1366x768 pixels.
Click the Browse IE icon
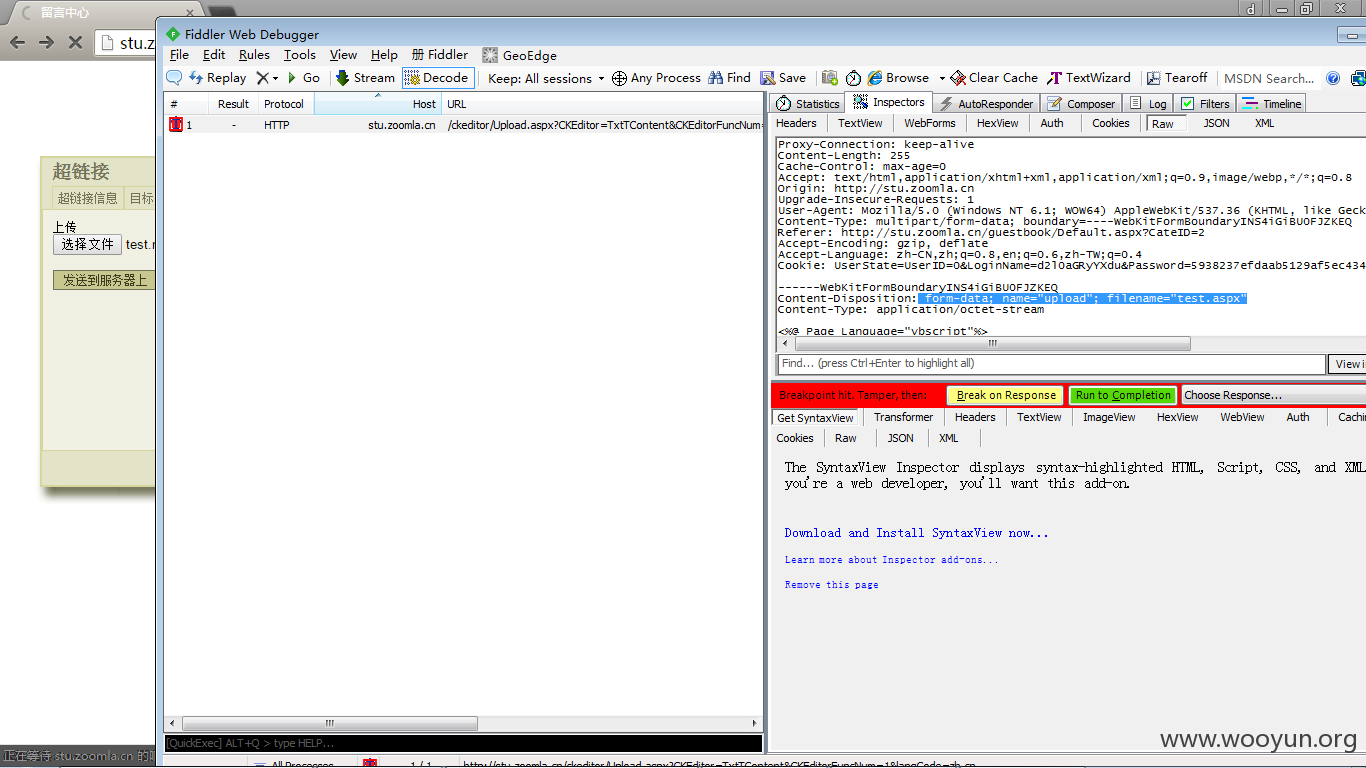click(x=875, y=78)
